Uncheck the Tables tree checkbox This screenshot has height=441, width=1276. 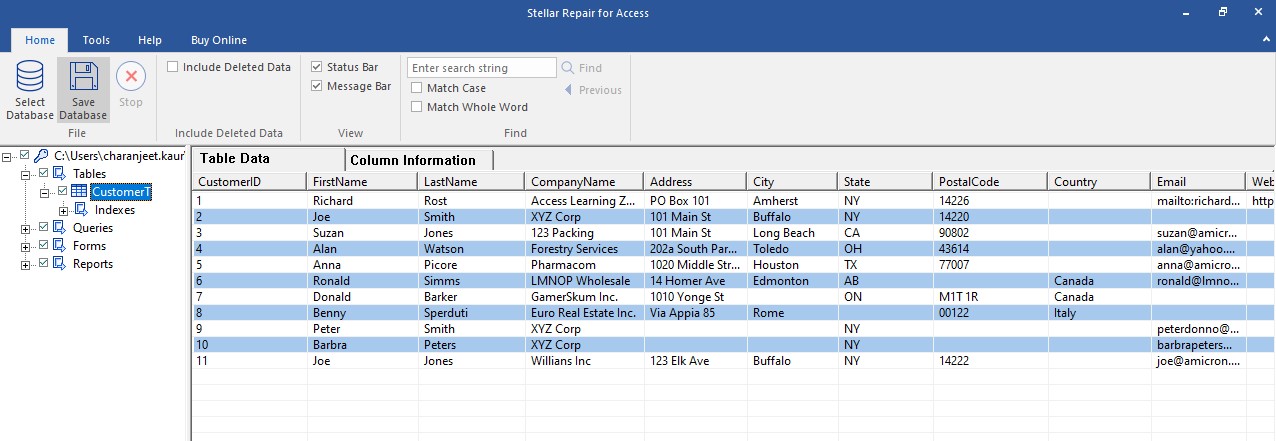click(43, 173)
